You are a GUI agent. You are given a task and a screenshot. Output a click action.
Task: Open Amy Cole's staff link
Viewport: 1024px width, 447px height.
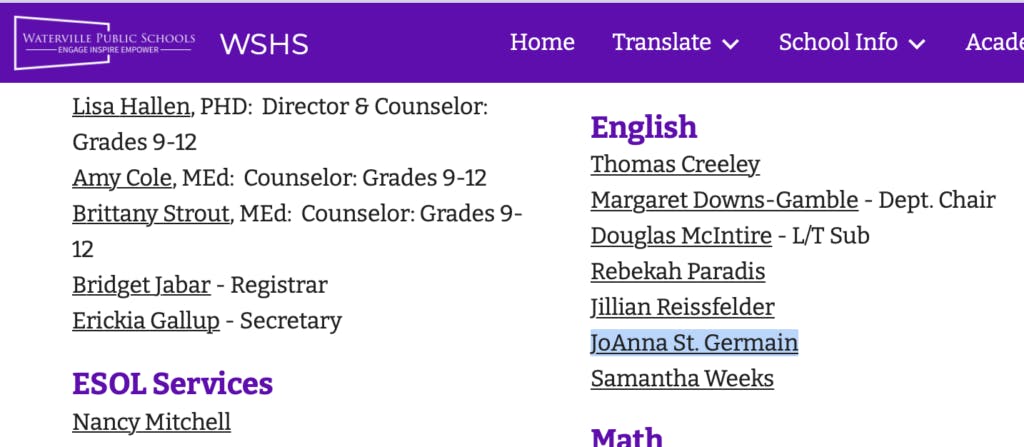pyautogui.click(x=124, y=178)
